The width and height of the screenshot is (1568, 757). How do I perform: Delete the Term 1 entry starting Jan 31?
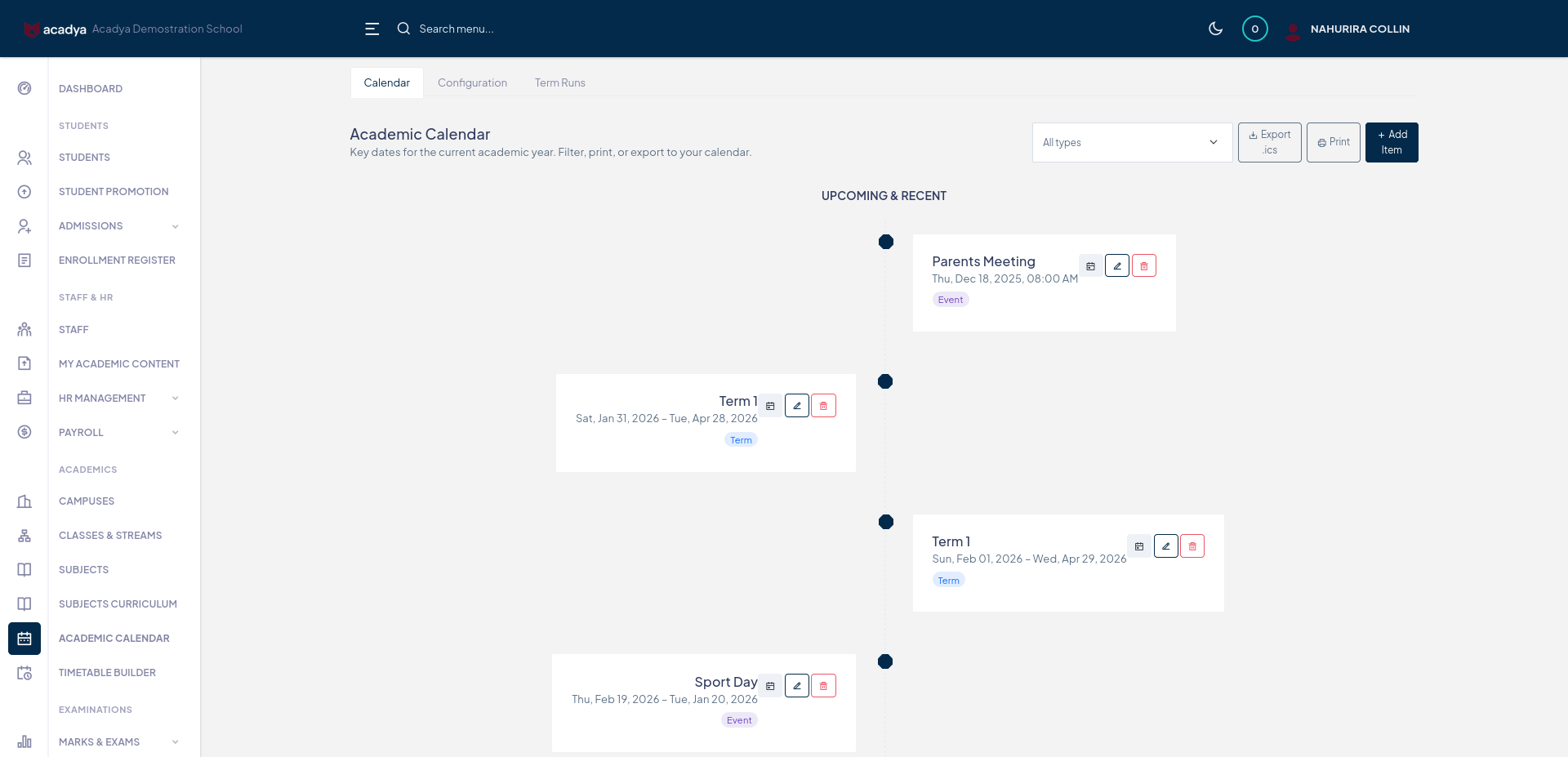pos(823,406)
